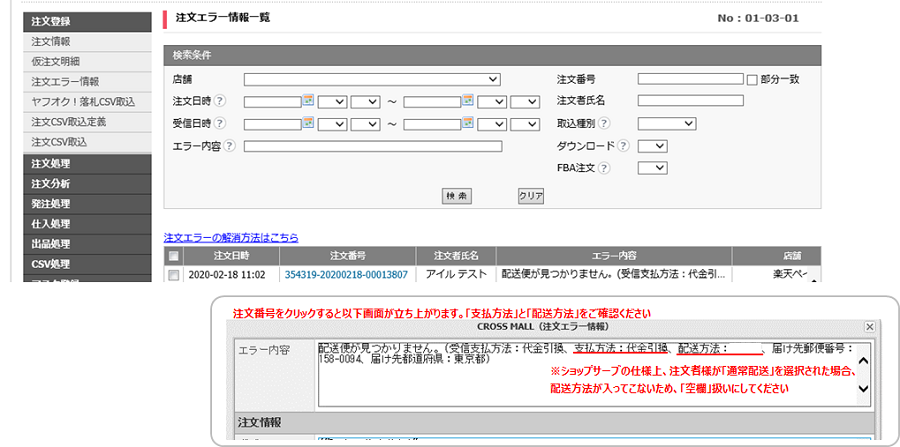Click the 2020-02-18 11:02 date cell
This screenshot has height=447, width=900.
tap(231, 274)
